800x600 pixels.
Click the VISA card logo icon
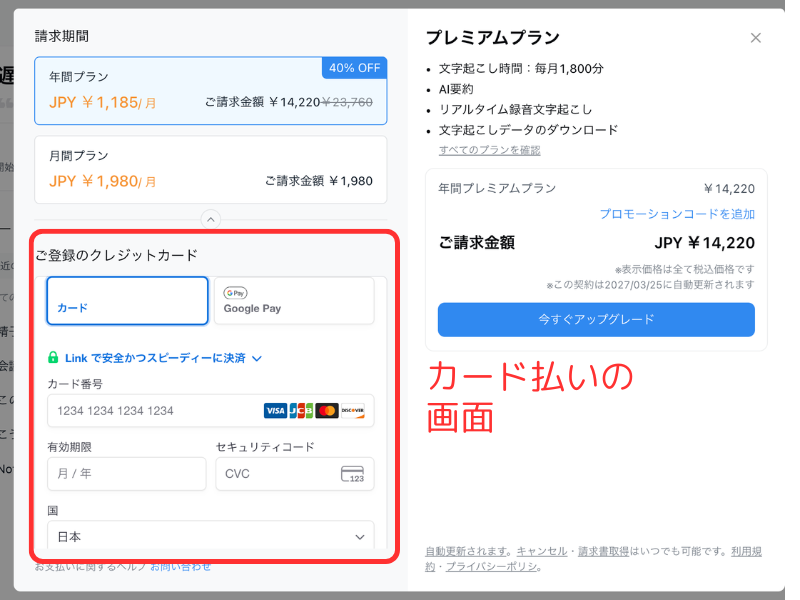click(275, 411)
